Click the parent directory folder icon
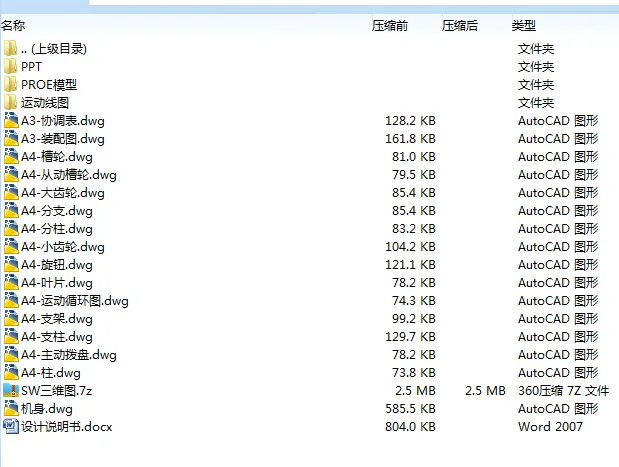Viewport: 619px width, 467px height. (11, 48)
